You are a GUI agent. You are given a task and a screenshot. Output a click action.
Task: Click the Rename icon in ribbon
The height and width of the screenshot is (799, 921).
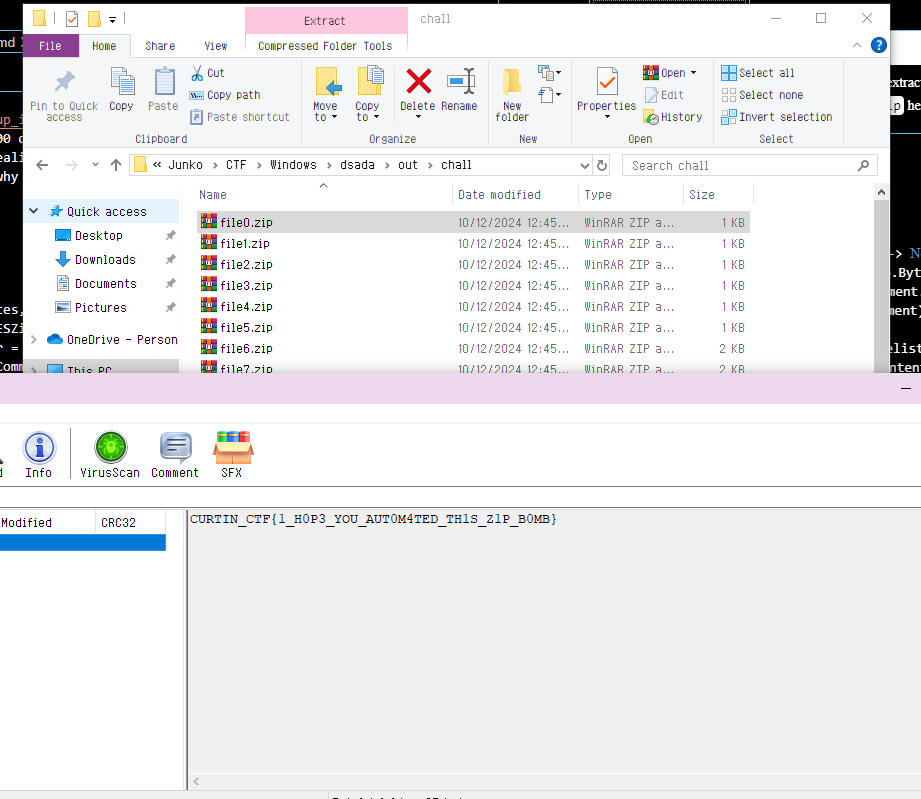(x=460, y=83)
